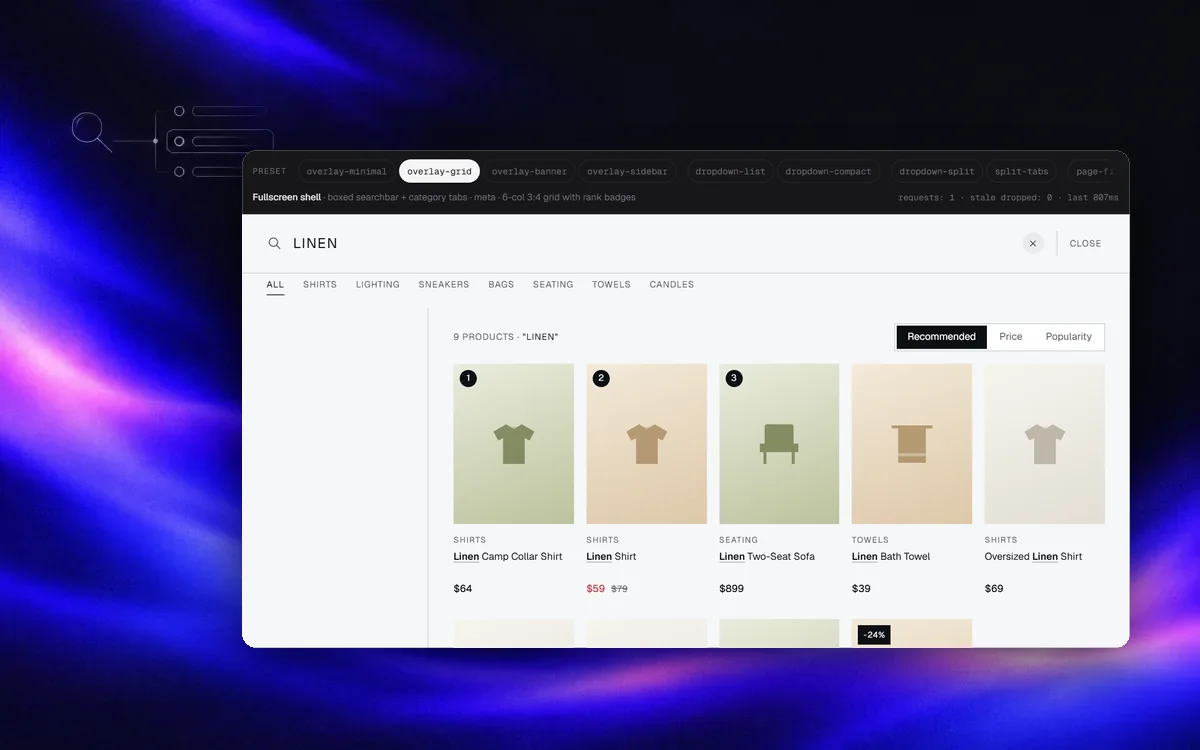Sort results by Recommended

coord(942,337)
